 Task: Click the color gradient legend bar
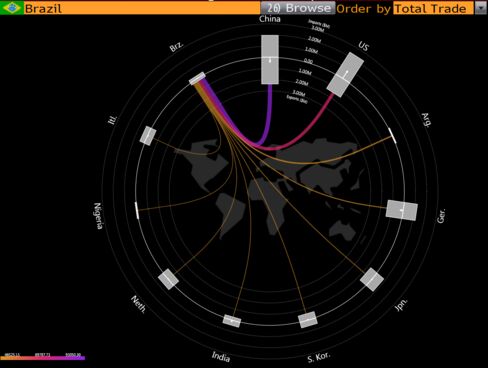(43, 358)
